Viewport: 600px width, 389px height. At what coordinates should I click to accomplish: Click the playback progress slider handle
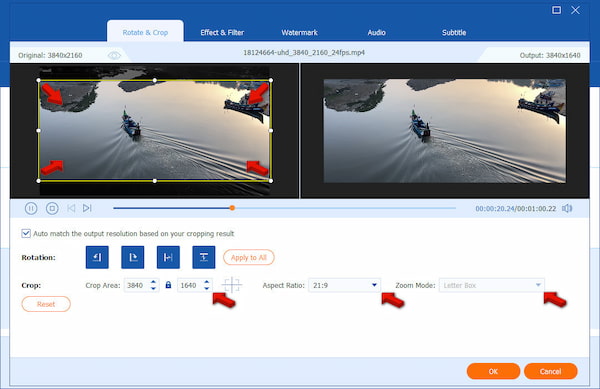(x=232, y=208)
